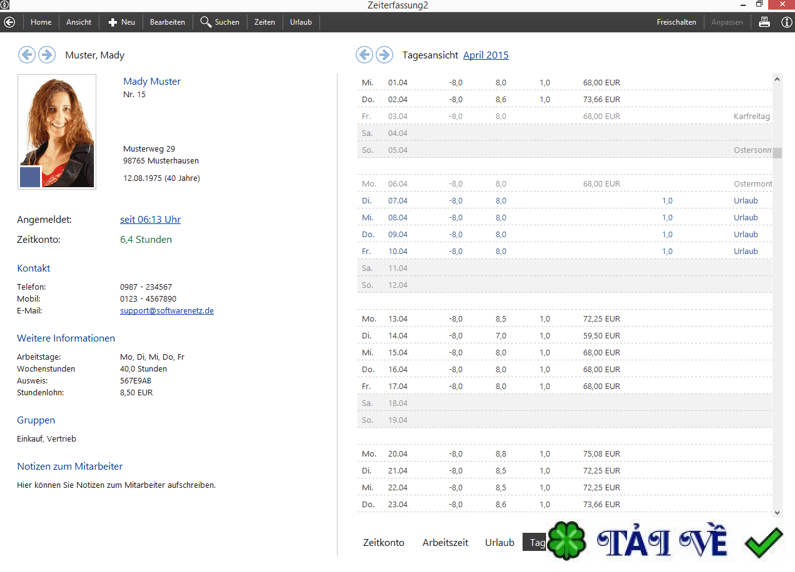Open the info icon in top-right toolbar

click(786, 22)
